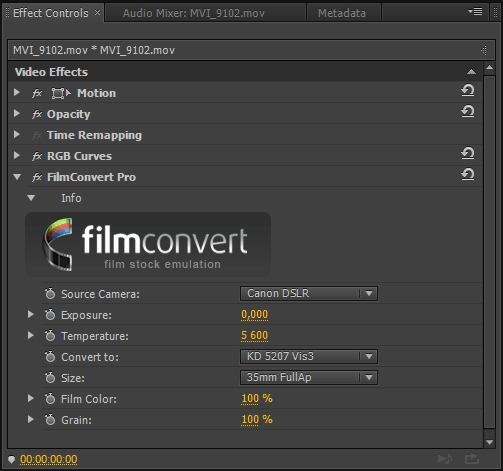Open the panel flyout menu
Image resolution: width=503 pixels, height=471 pixels.
coord(475,12)
